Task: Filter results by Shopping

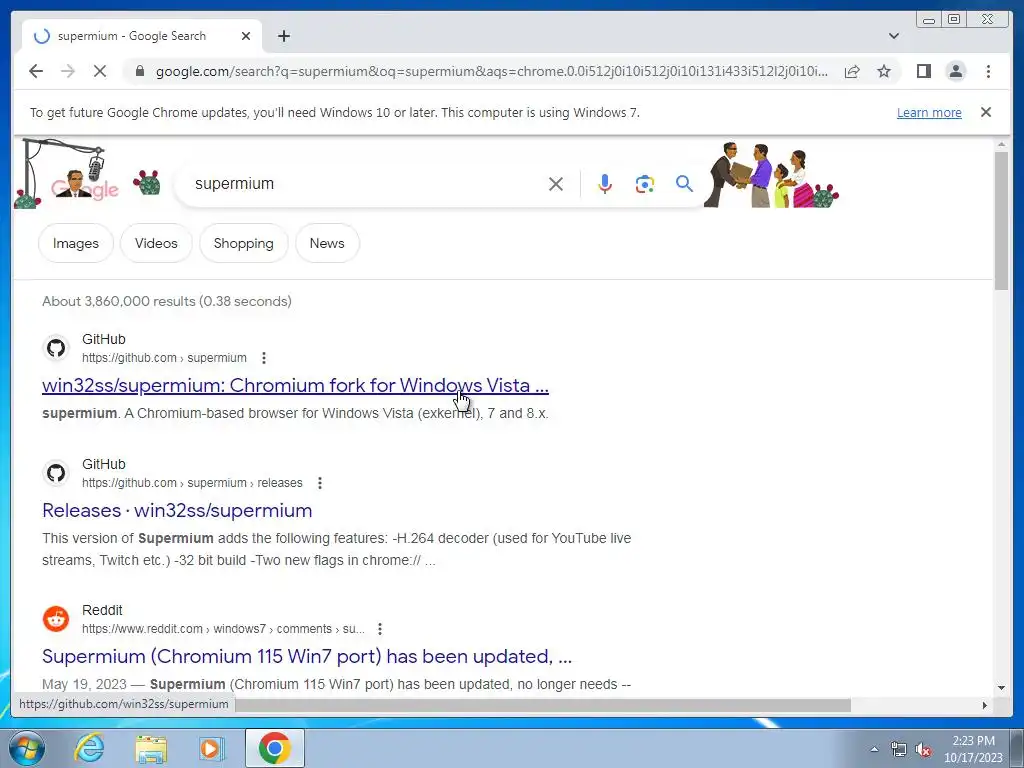Action: click(244, 243)
